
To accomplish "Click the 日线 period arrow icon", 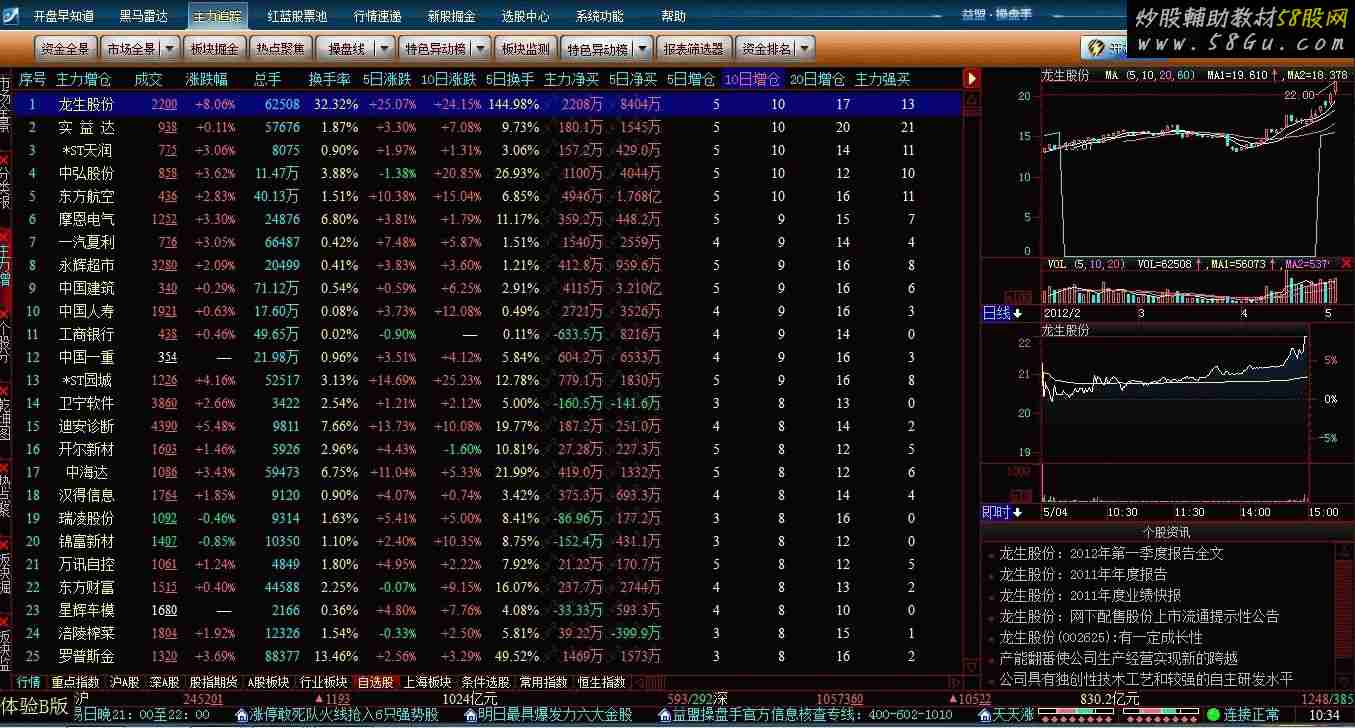I will (1018, 314).
